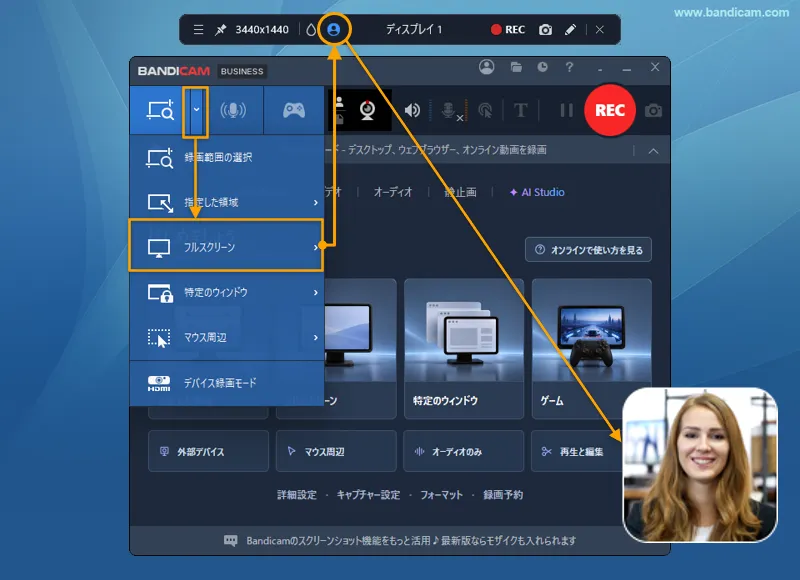Collapse the mode description bar with the chevron

click(653, 151)
